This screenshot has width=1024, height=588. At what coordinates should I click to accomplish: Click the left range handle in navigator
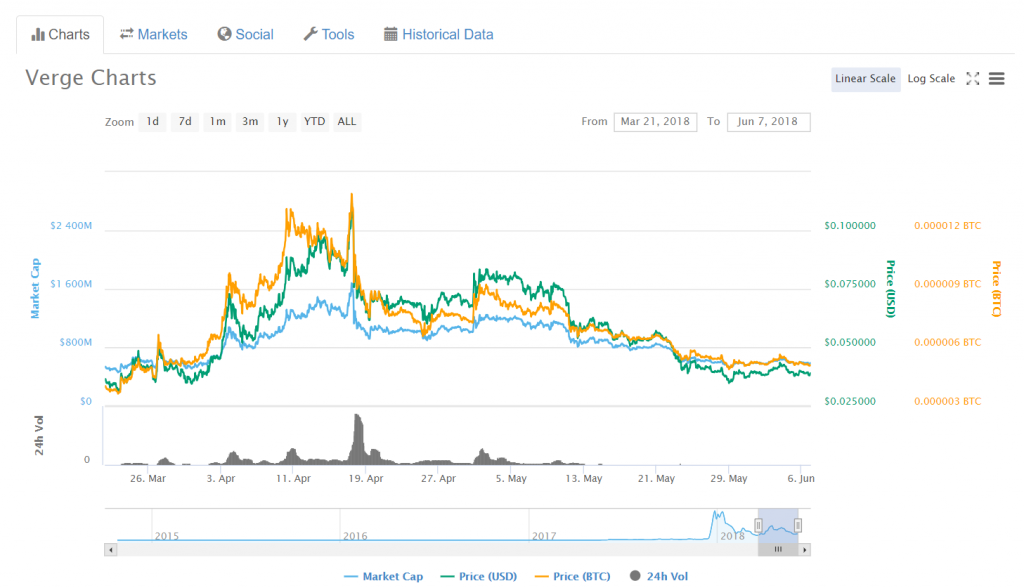pos(758,525)
